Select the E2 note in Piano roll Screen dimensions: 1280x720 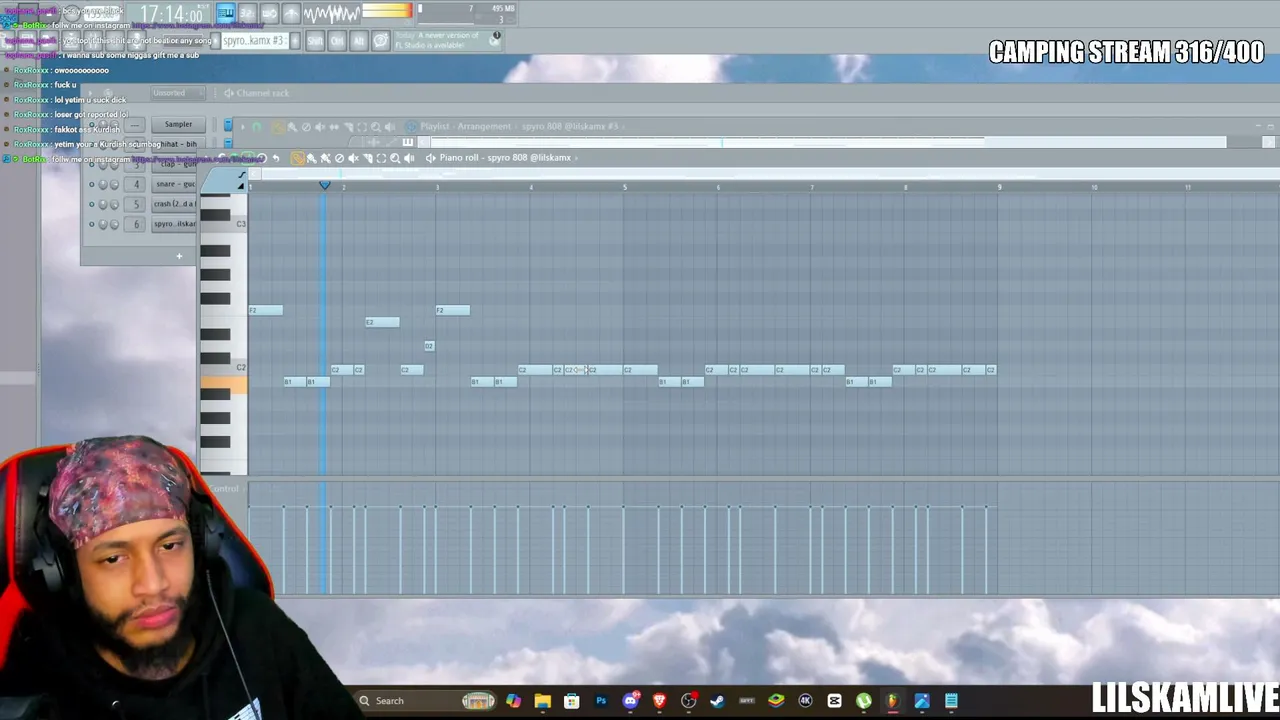382,322
